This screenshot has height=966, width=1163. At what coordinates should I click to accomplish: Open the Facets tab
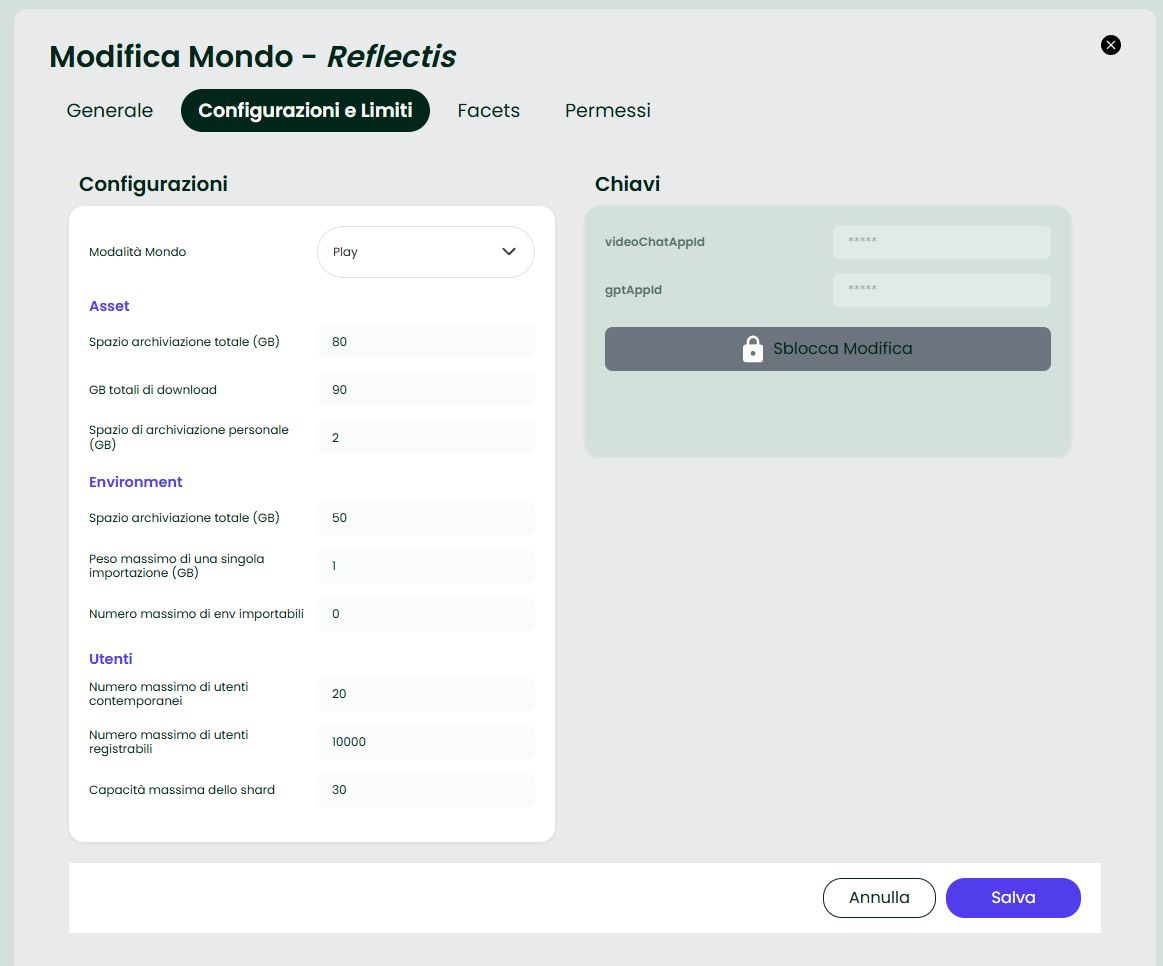[488, 111]
